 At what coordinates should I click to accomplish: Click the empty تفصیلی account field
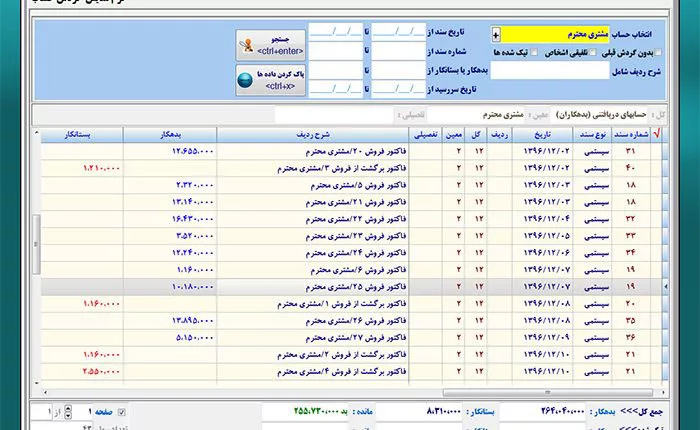pos(334,115)
